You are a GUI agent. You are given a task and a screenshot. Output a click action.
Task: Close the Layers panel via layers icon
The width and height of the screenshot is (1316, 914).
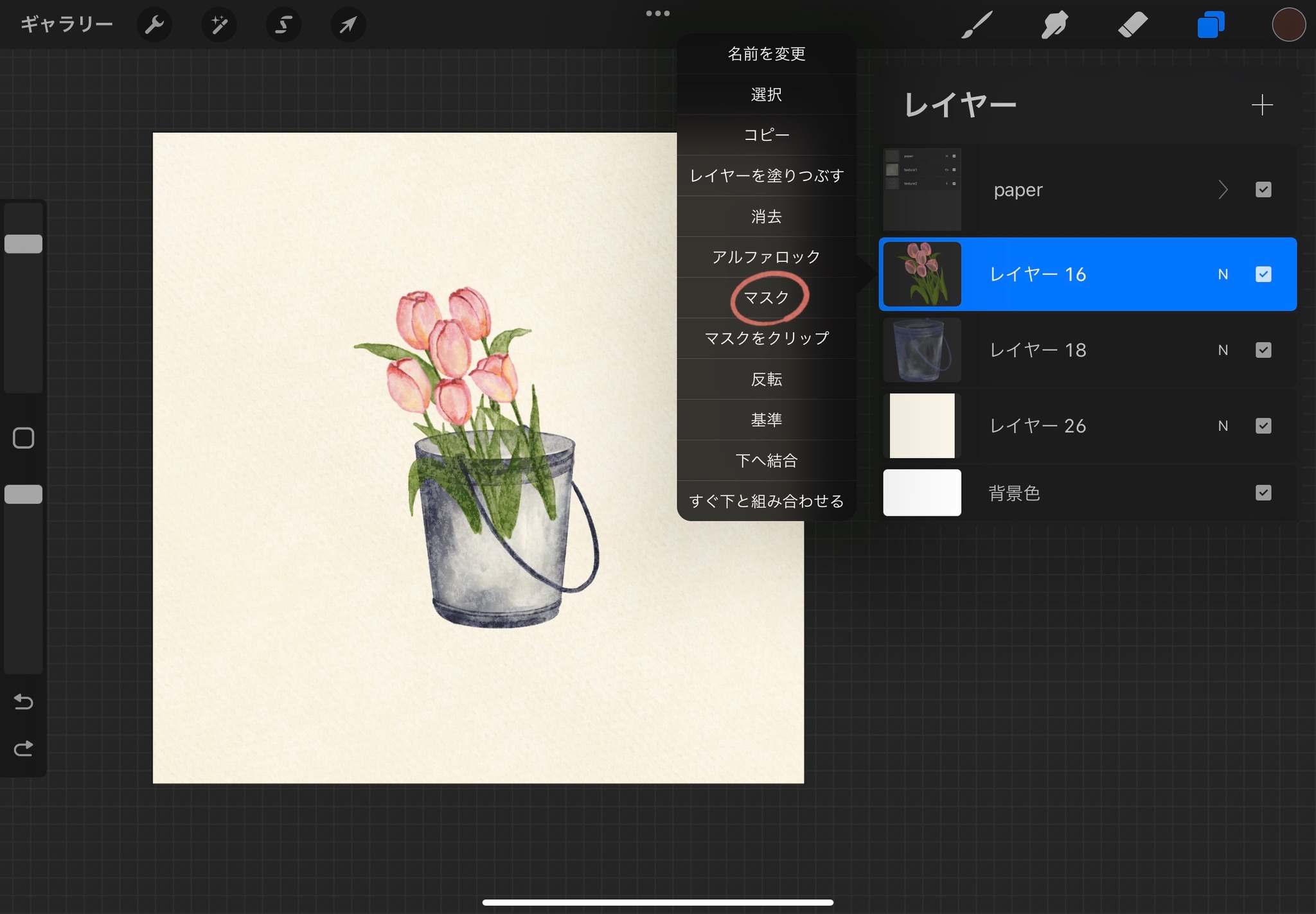tap(1211, 24)
